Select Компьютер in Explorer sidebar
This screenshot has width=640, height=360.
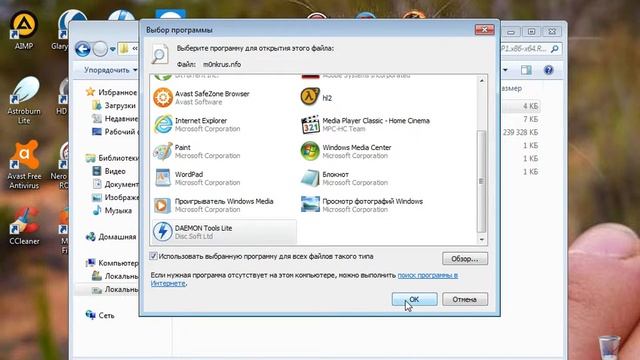pyautogui.click(x=112, y=263)
